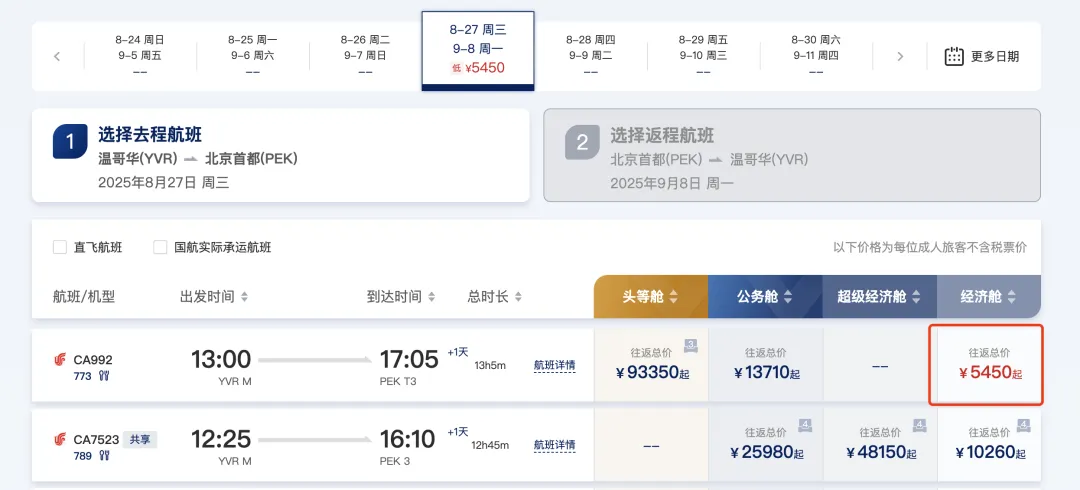Sort flights by 总时长 total duration
Image resolution: width=1080 pixels, height=490 pixels.
click(x=496, y=297)
